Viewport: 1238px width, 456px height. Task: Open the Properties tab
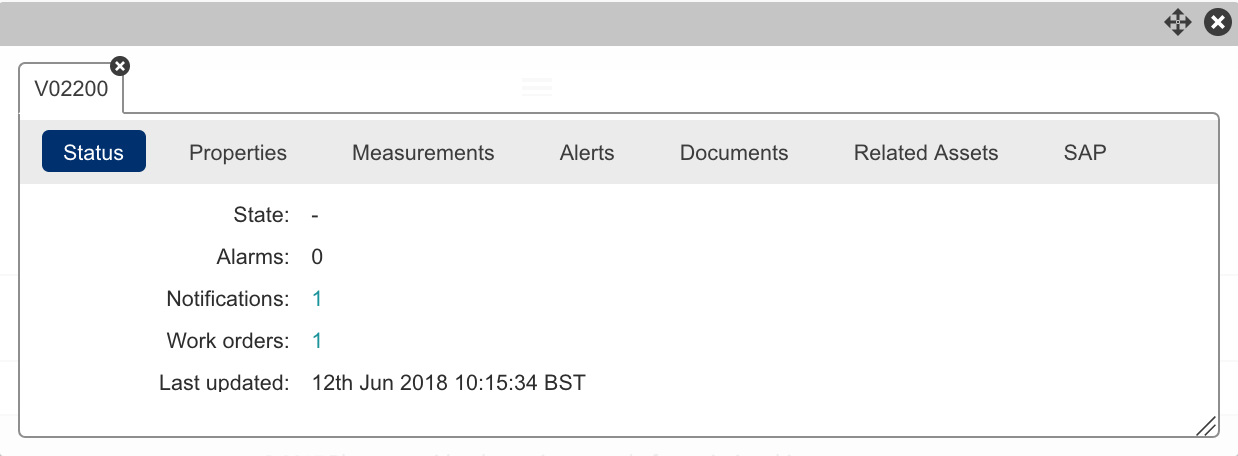pos(238,152)
